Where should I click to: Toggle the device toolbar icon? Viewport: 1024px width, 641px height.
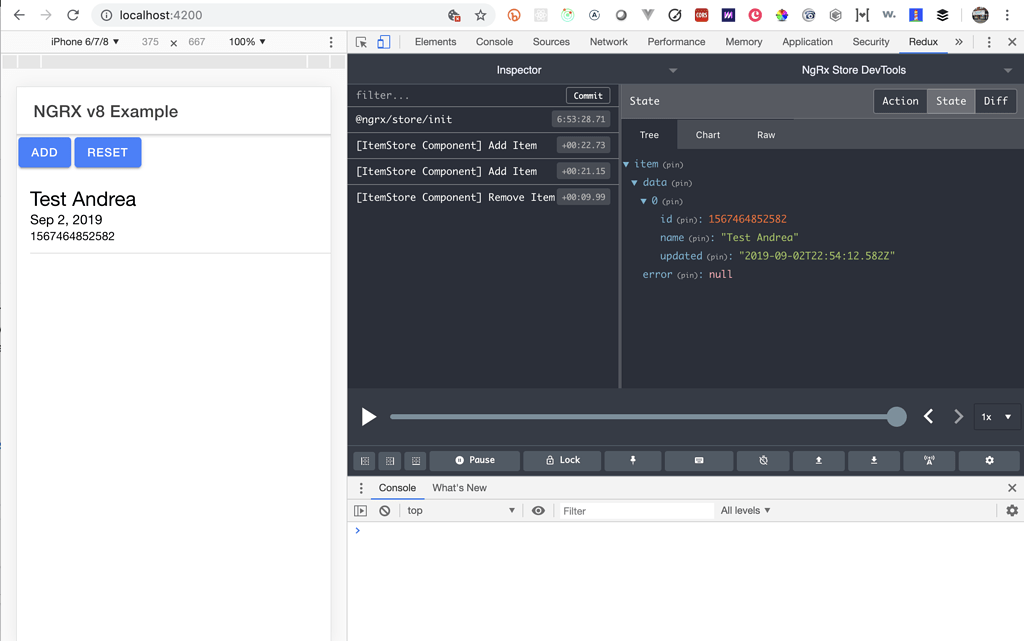click(383, 41)
